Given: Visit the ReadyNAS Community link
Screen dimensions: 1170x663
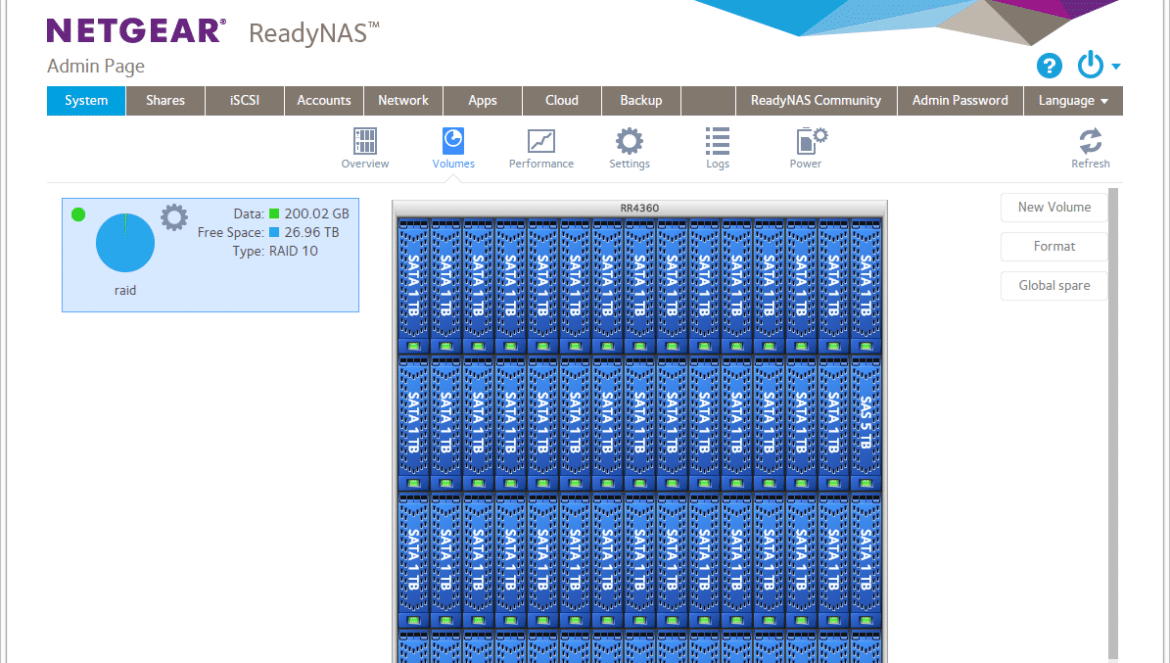Looking at the screenshot, I should tap(816, 101).
